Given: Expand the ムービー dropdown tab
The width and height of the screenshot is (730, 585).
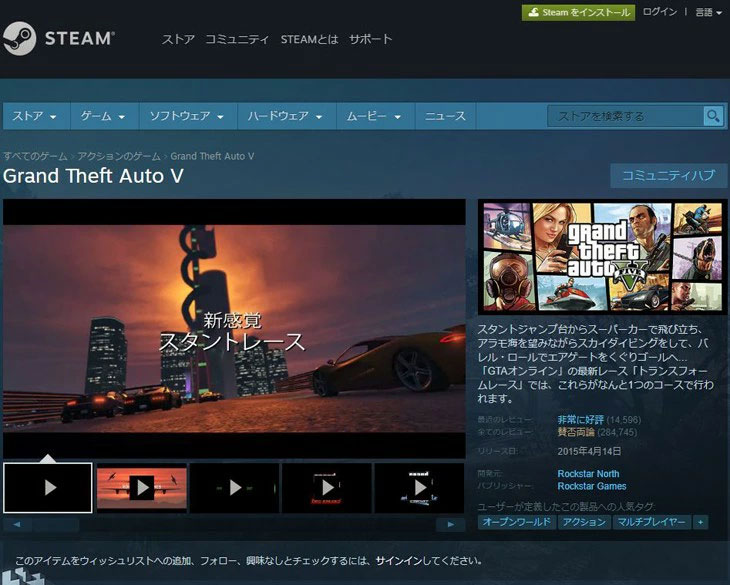Looking at the screenshot, I should (375, 116).
